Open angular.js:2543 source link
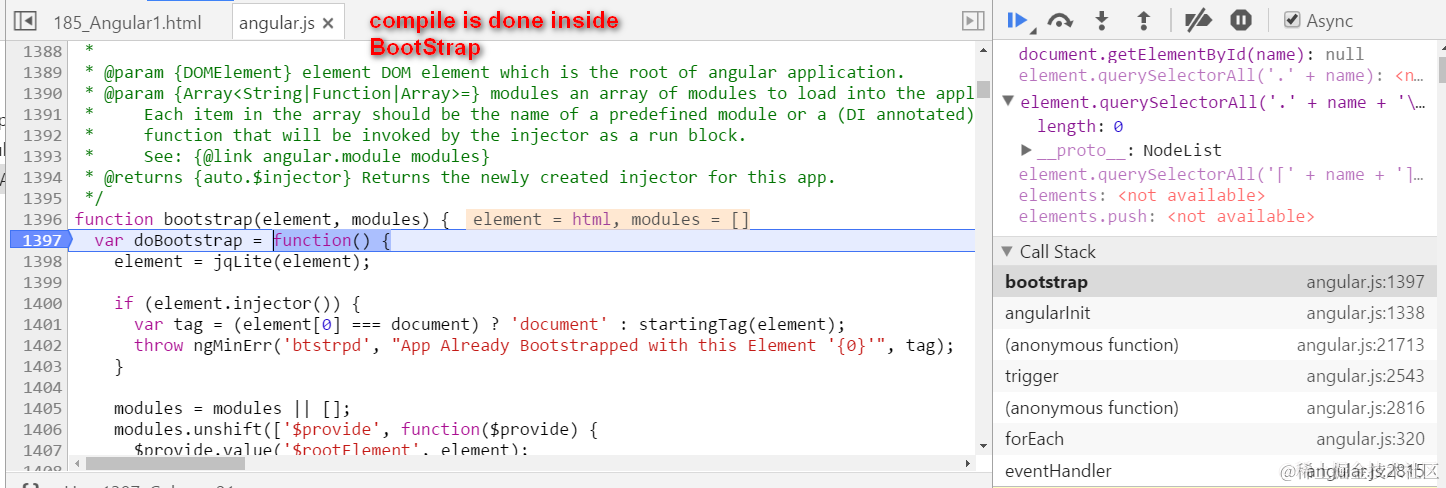Viewport: 1446px width, 488px height. tap(1365, 376)
